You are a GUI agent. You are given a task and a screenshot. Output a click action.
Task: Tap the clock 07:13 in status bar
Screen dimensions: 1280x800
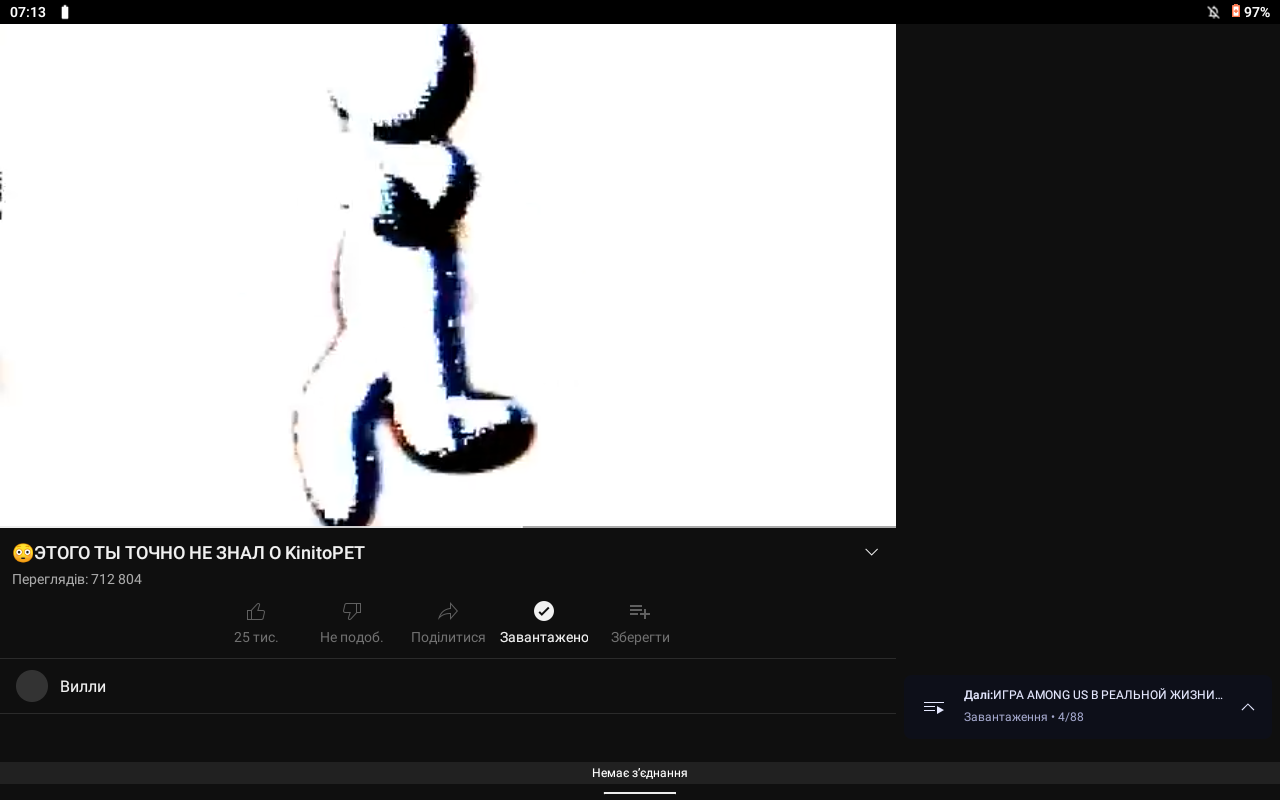pos(28,12)
